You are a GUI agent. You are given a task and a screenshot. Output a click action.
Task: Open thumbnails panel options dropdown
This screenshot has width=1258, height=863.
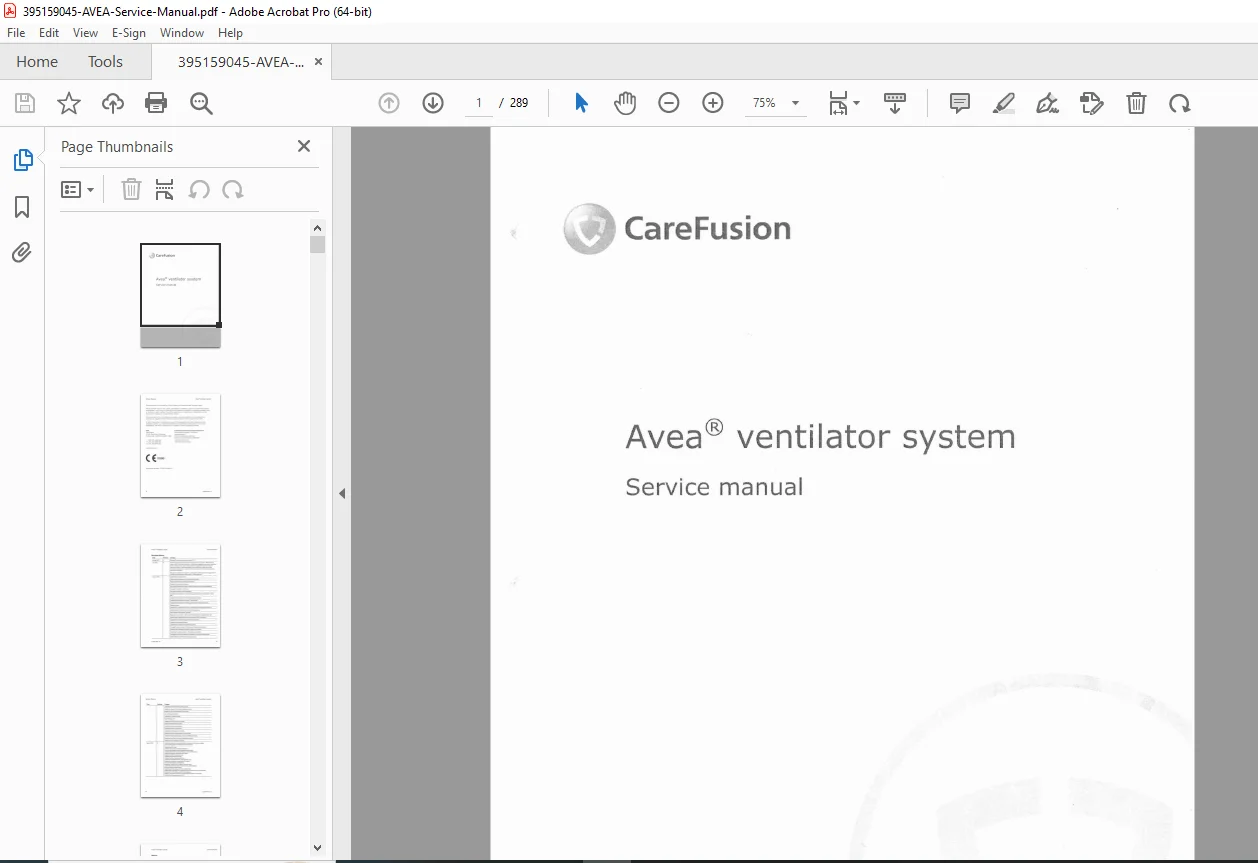tap(77, 189)
